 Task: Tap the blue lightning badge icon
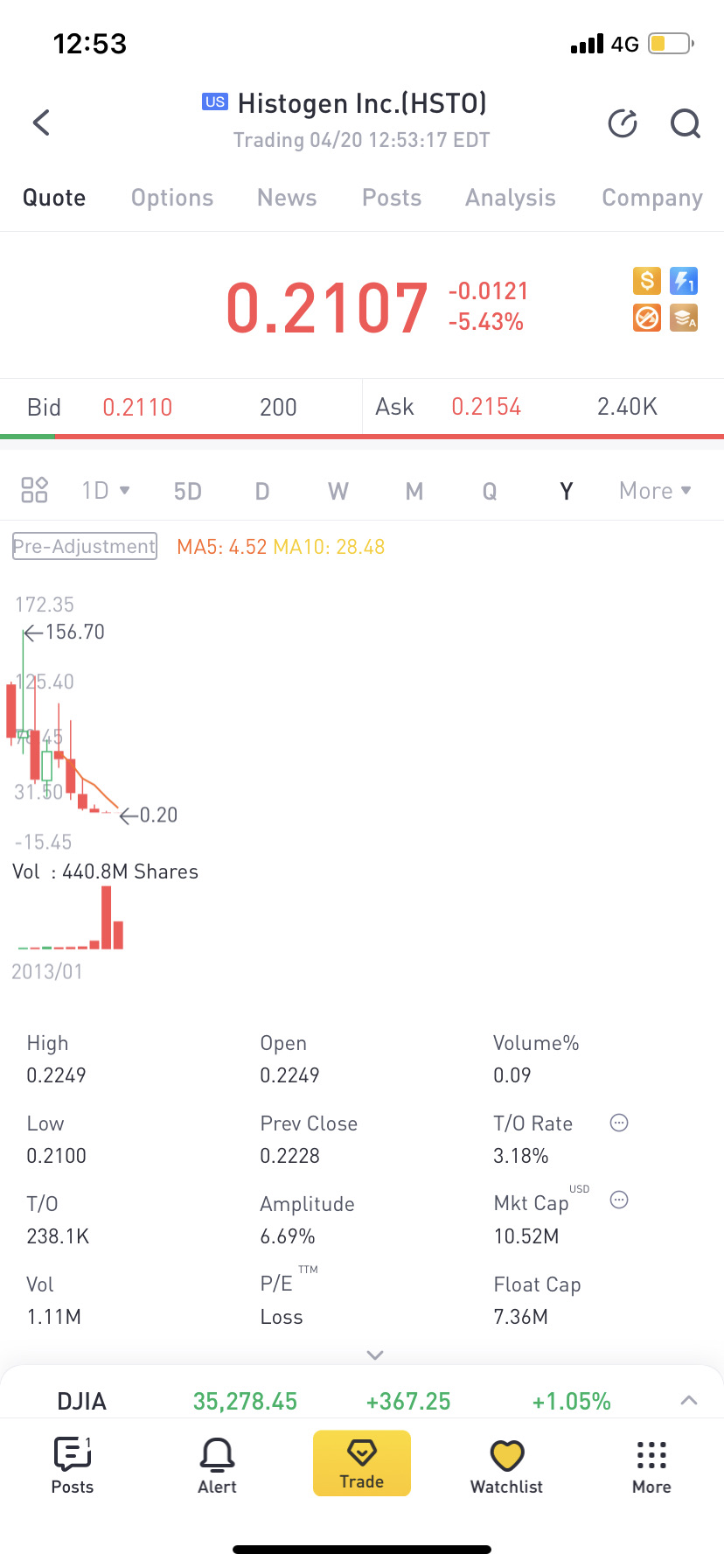(683, 281)
